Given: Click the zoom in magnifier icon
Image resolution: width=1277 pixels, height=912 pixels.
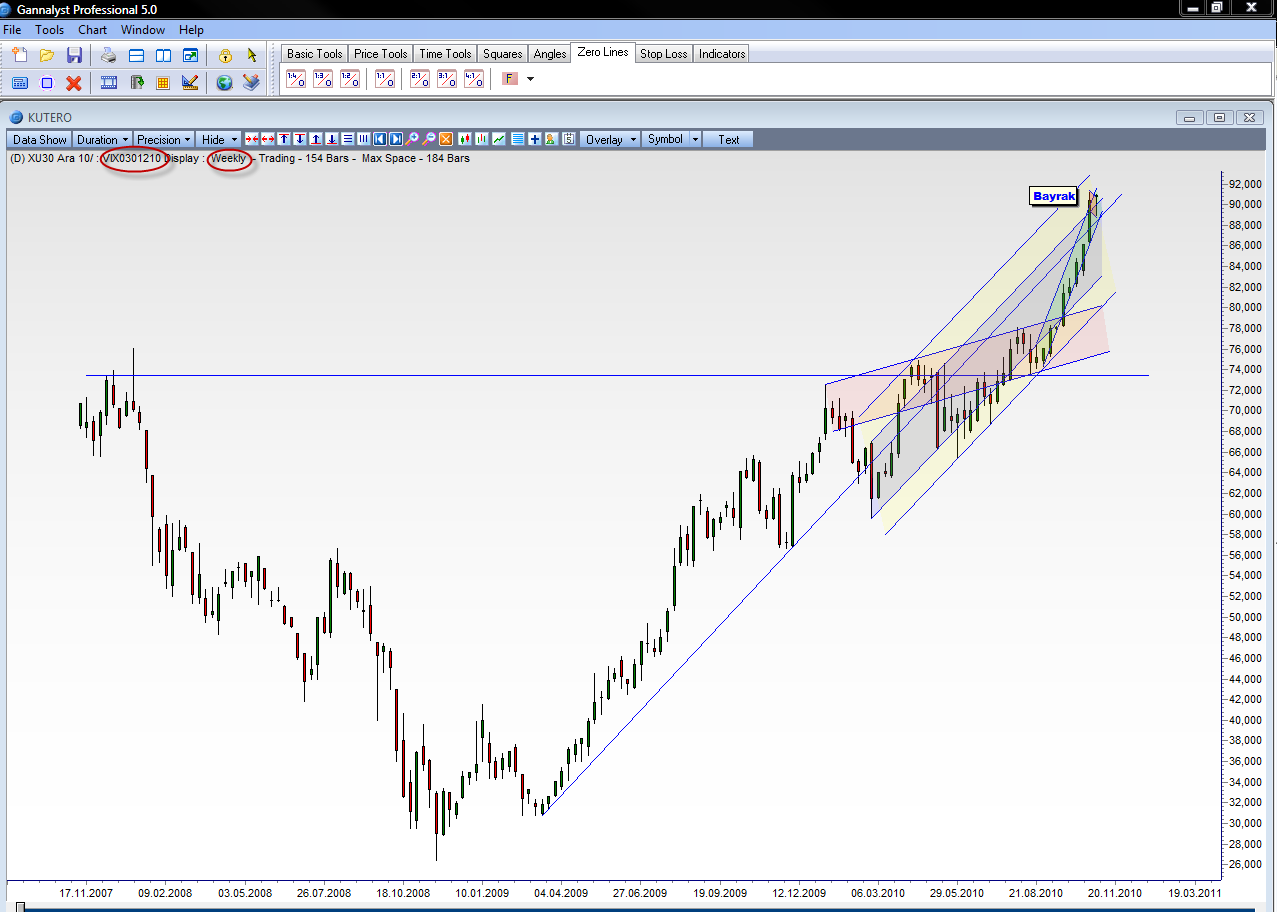Looking at the screenshot, I should click(x=411, y=140).
